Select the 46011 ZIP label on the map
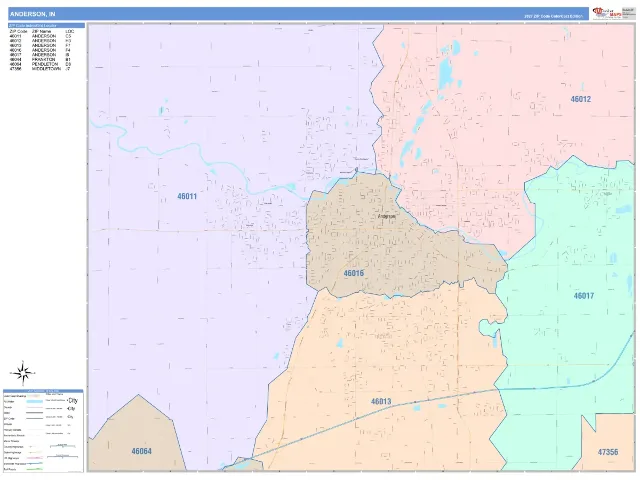Screen dimensions: 640x480 [187, 196]
